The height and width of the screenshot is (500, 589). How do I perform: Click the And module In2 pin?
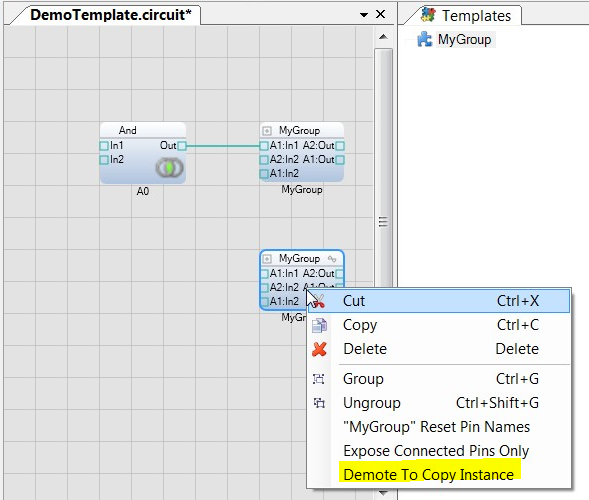click(104, 160)
